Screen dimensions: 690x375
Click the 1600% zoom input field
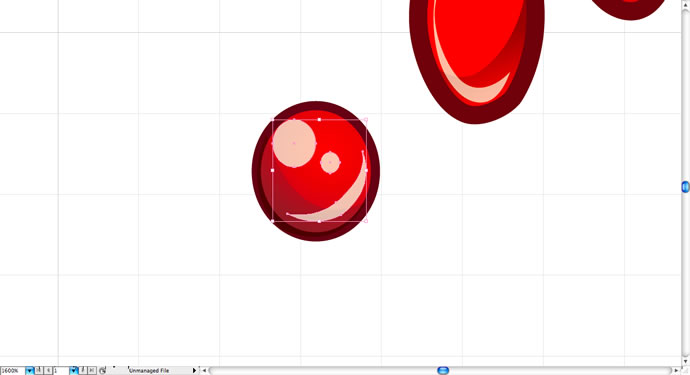tap(12, 371)
